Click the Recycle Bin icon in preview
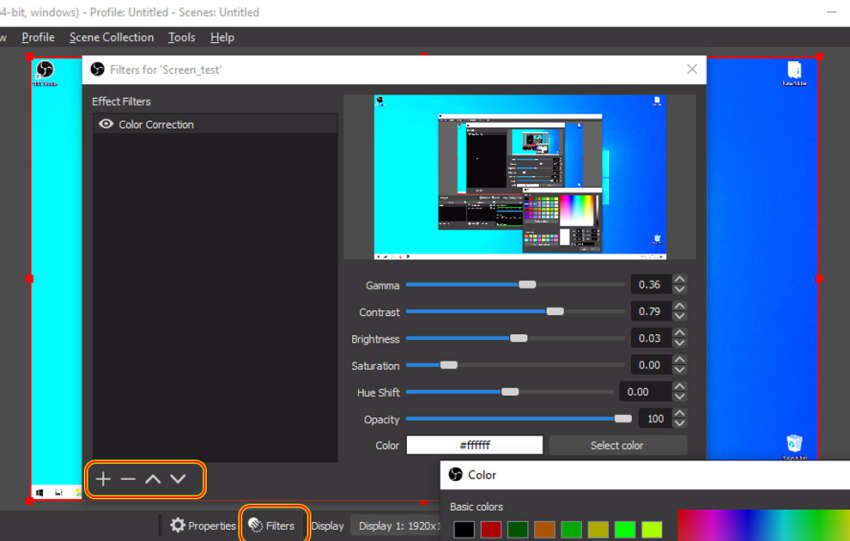Screen dimensions: 850x541 click(x=794, y=447)
